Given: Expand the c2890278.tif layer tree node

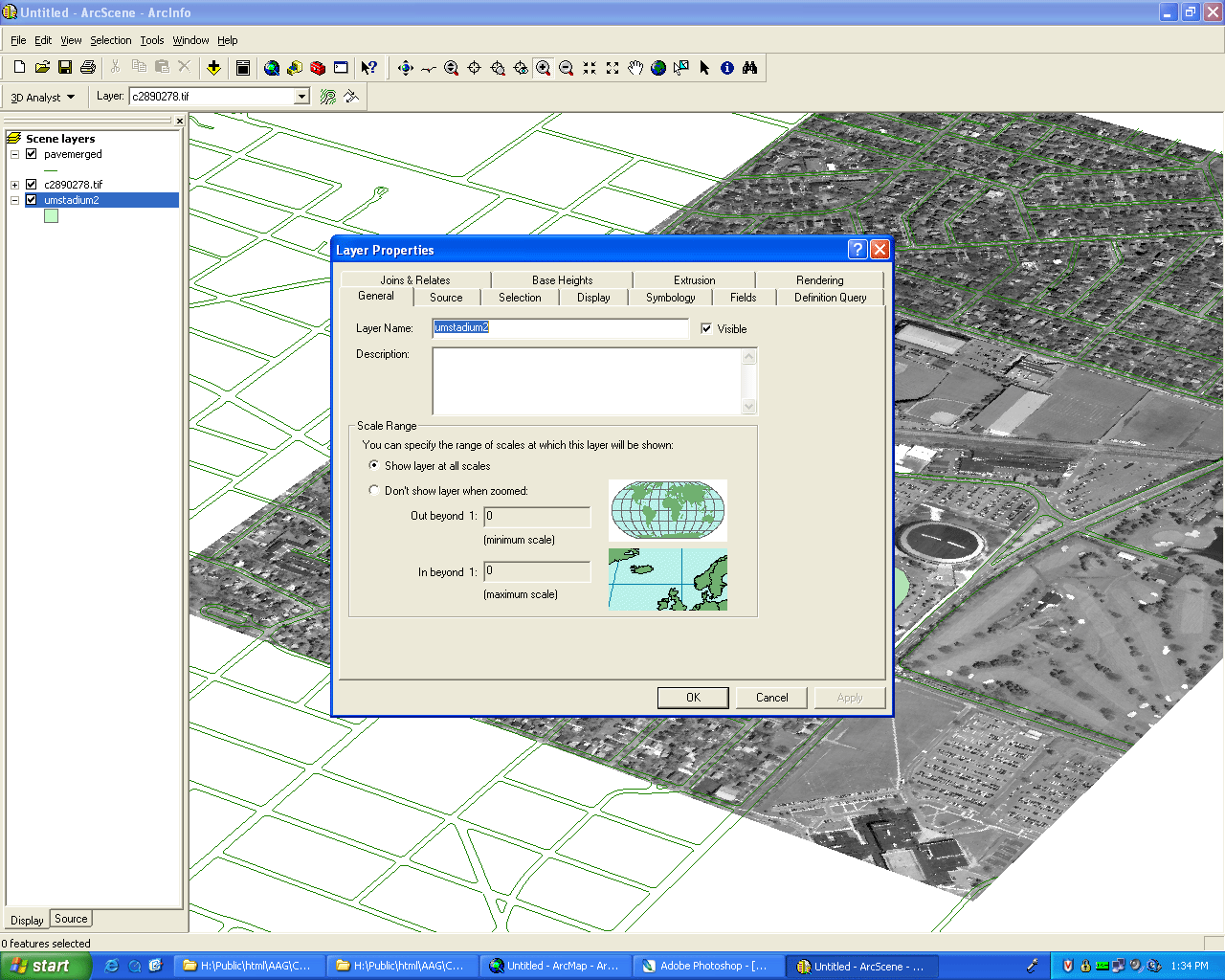Looking at the screenshot, I should tap(14, 185).
